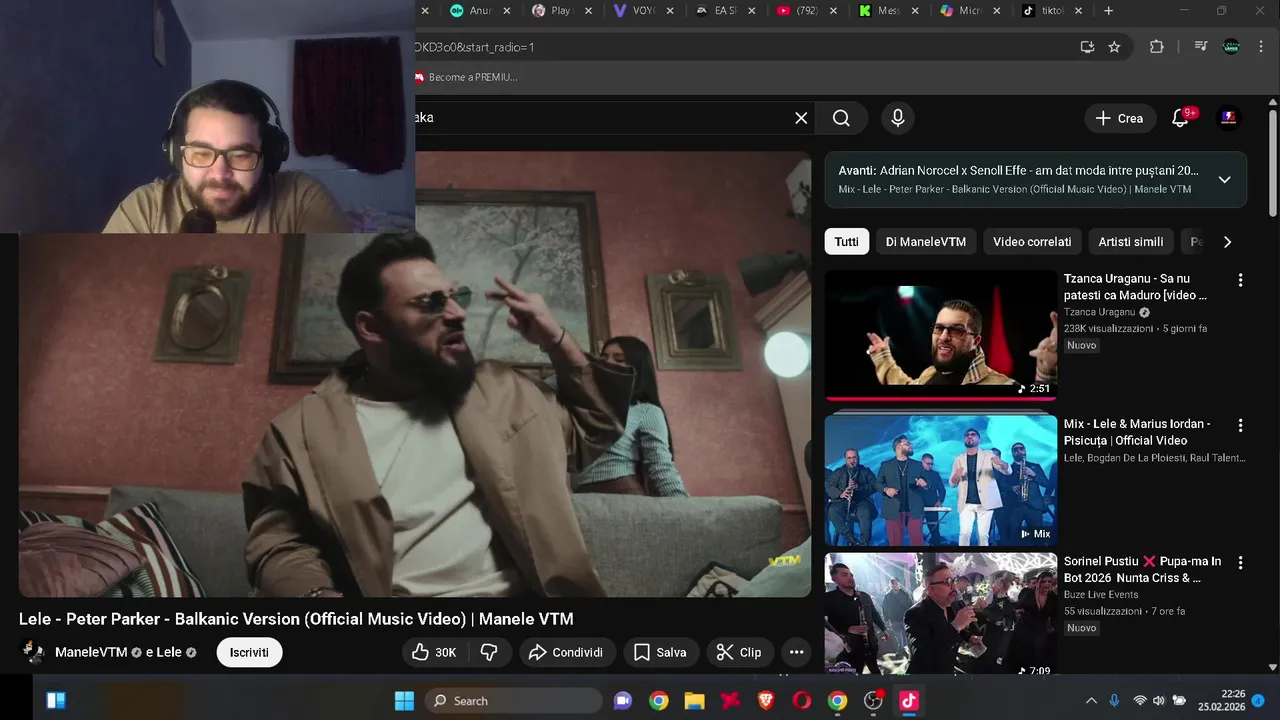Click inside the YouTube search field

click(600, 118)
